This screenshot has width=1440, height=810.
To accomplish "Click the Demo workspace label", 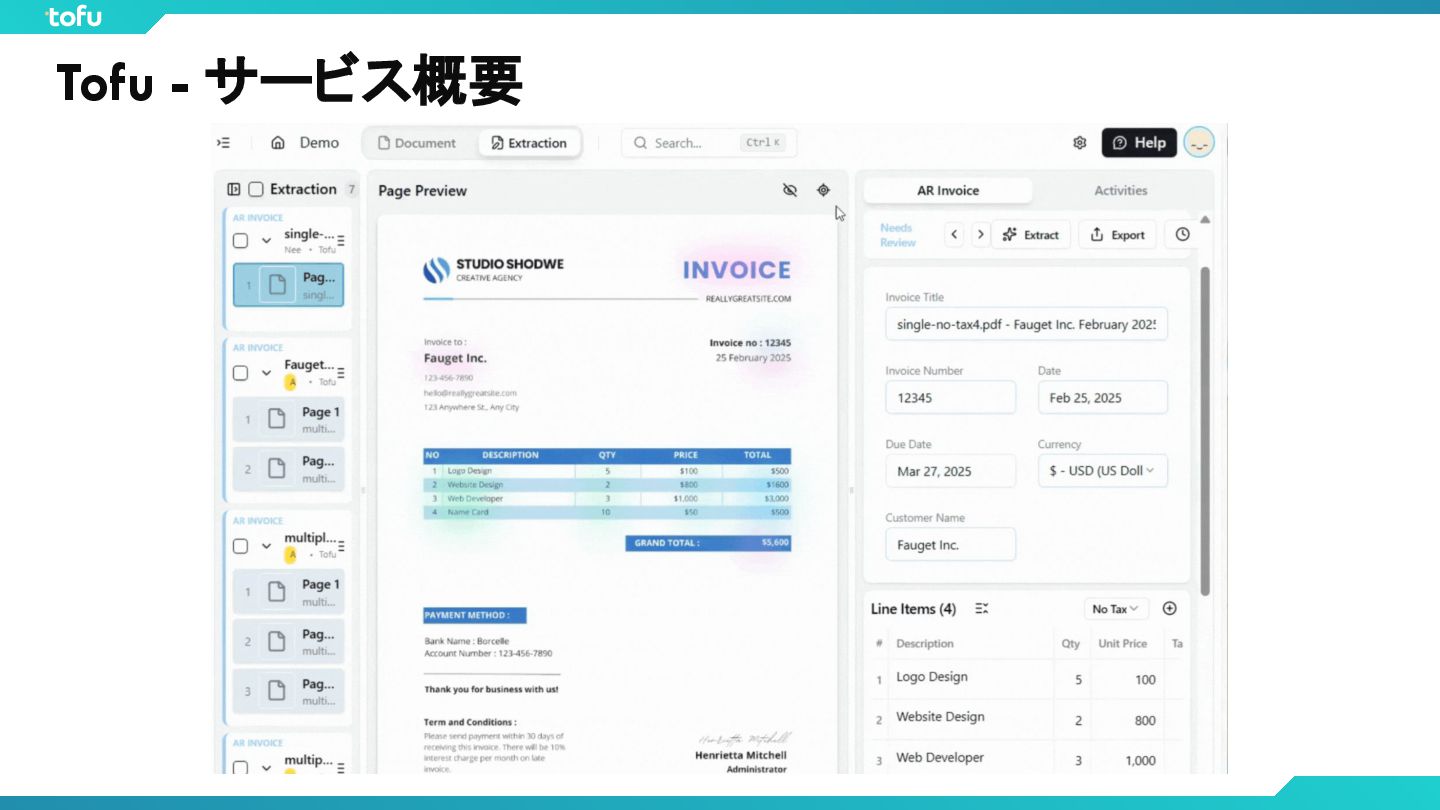I will coord(319,143).
